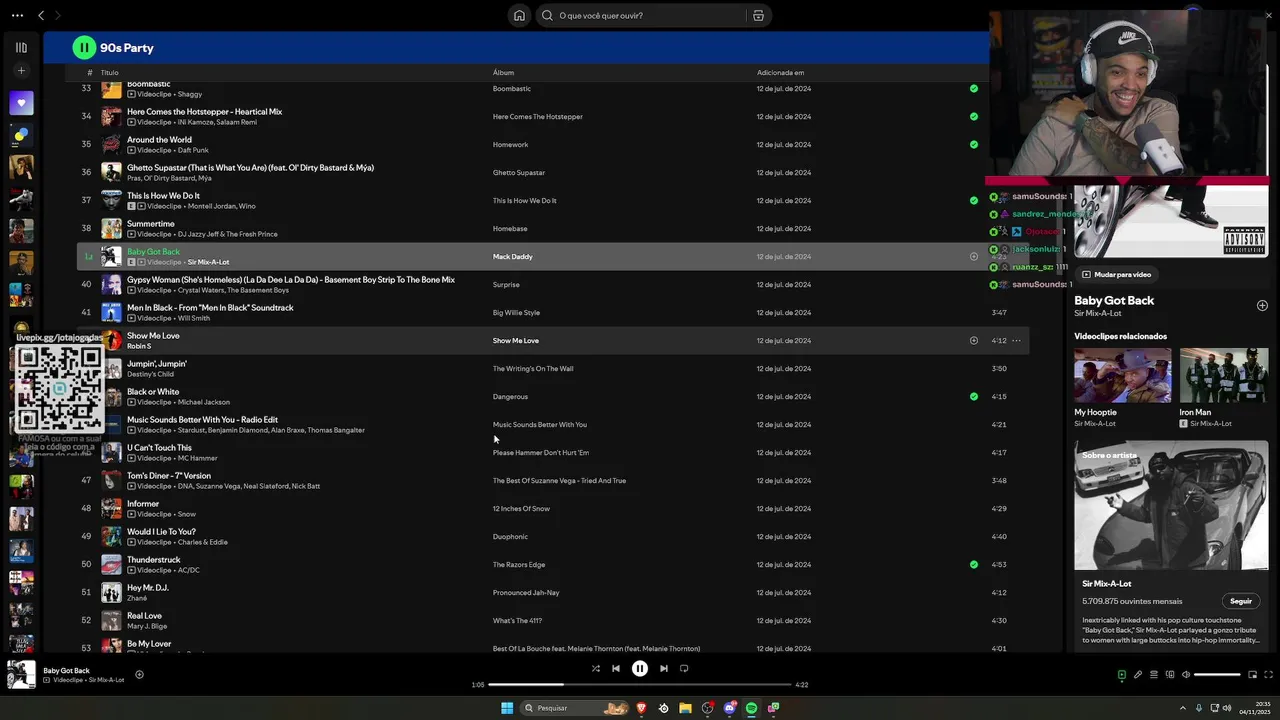Viewport: 1280px width, 720px height.
Task: Open the three-dot app menu
Action: click(17, 15)
